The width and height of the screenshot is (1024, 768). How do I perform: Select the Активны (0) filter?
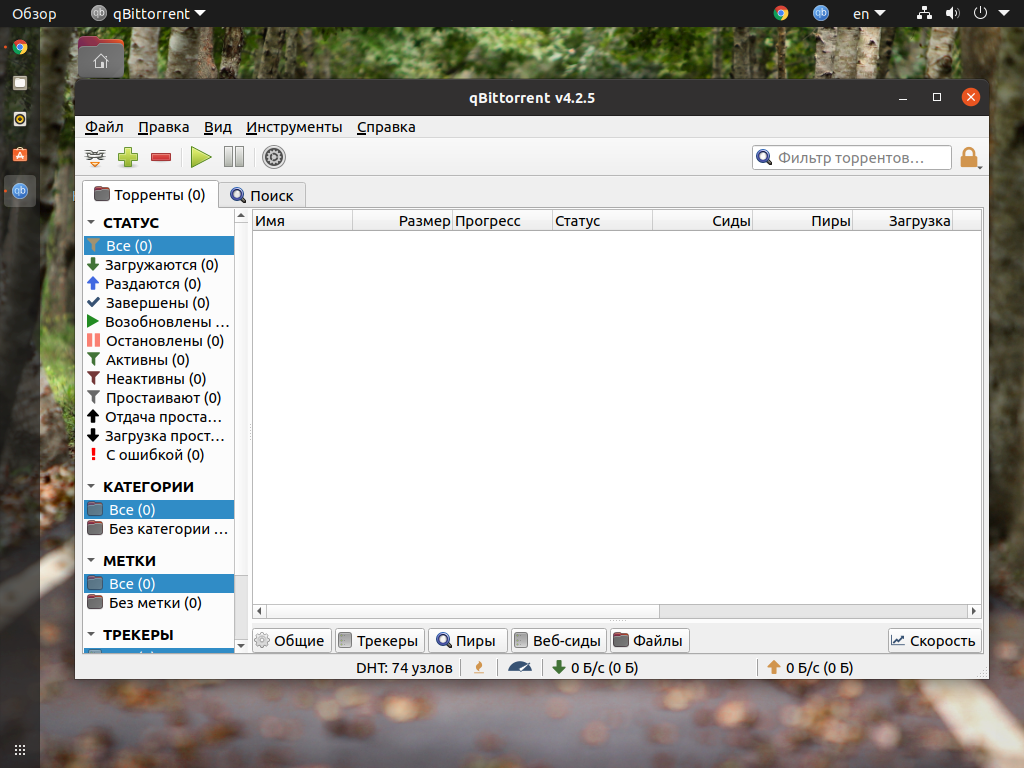pos(159,359)
